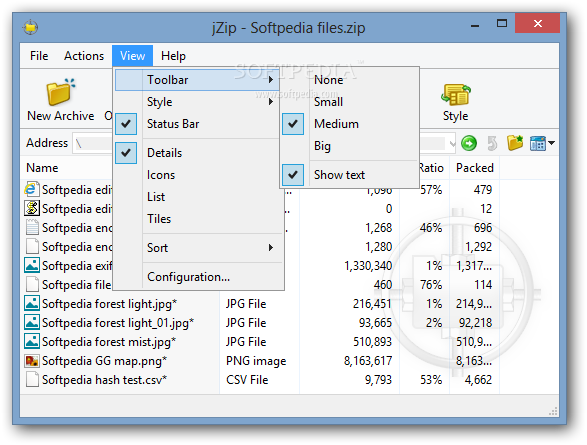
Task: Open the view mode dropdown arrow
Action: coord(551,143)
